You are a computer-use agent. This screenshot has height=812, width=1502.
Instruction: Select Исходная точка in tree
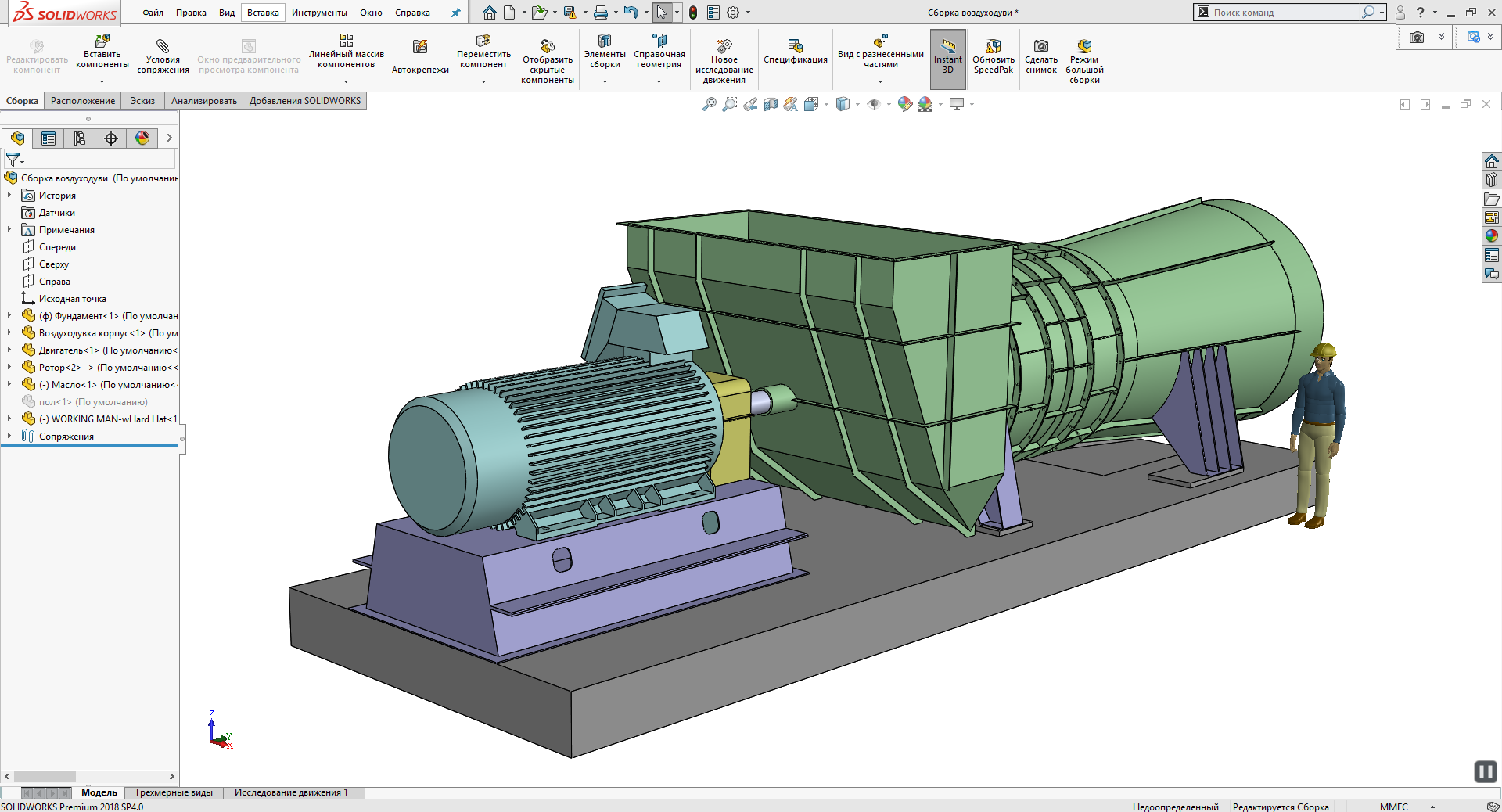point(72,298)
